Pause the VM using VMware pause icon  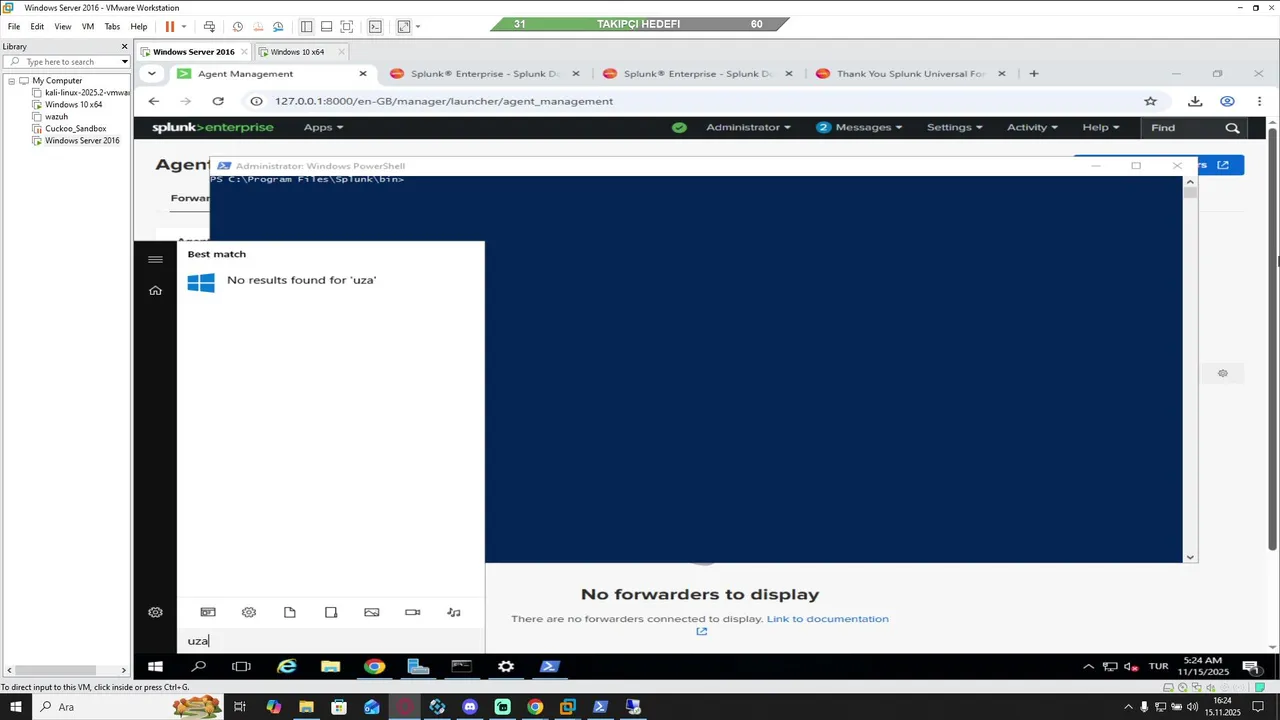pos(169,27)
